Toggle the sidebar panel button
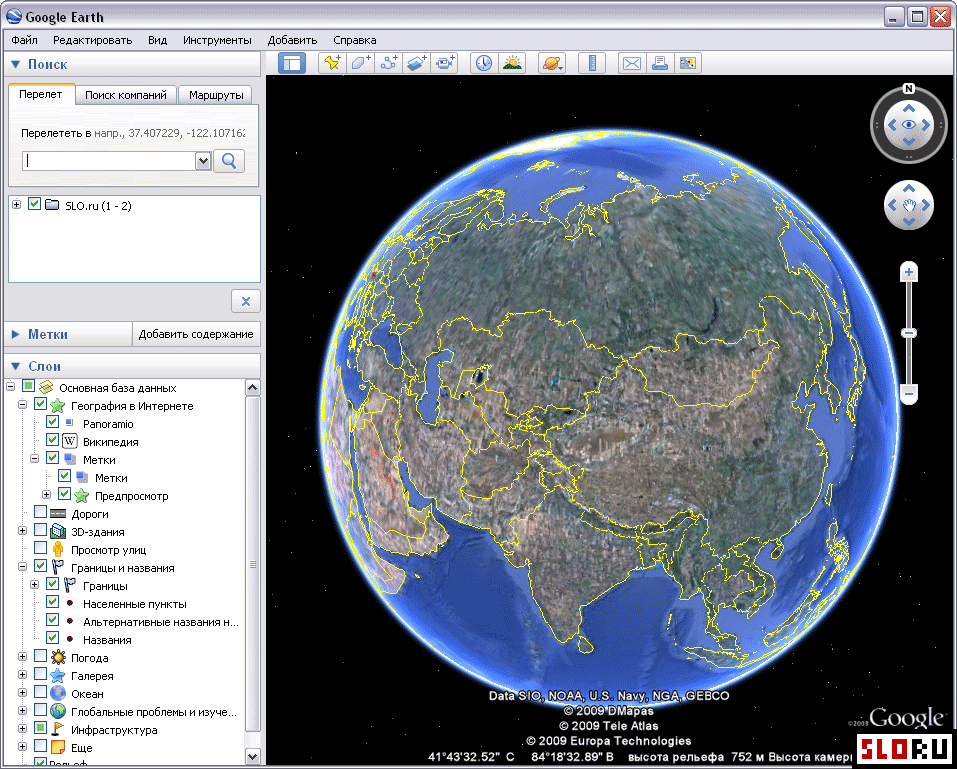 pyautogui.click(x=292, y=63)
